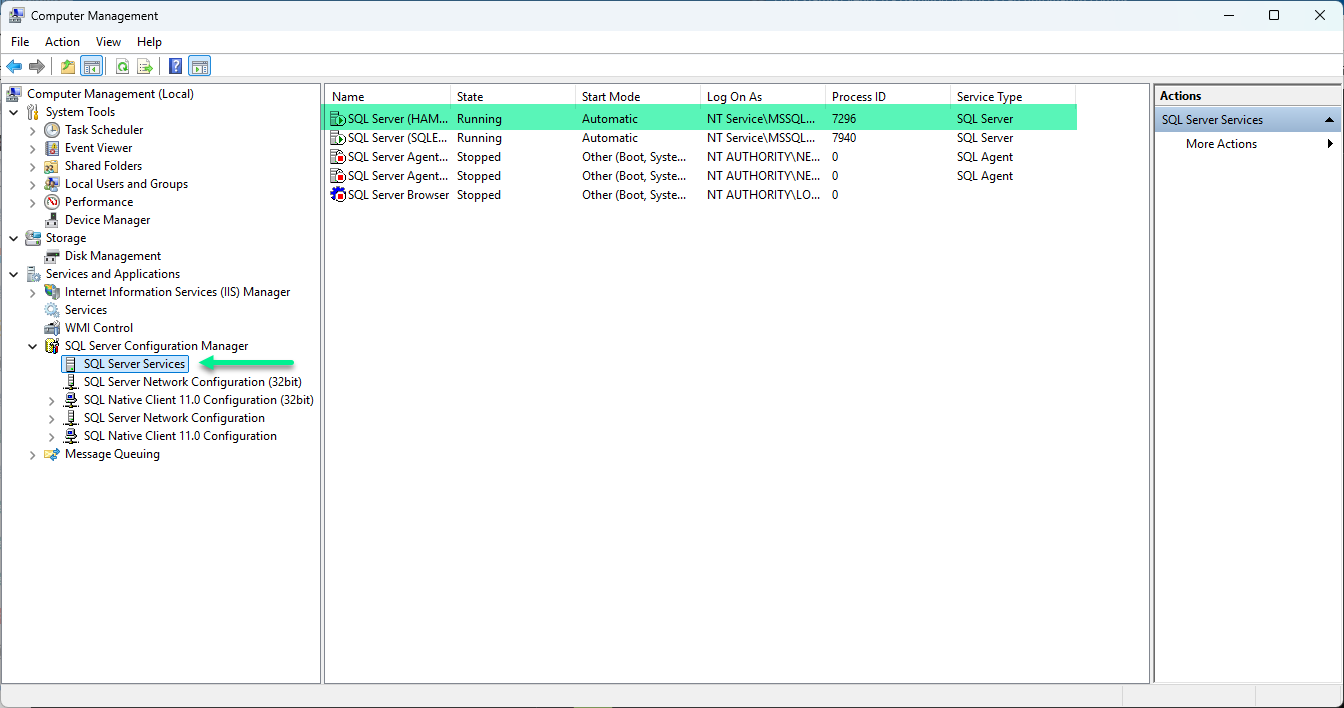This screenshot has width=1344, height=708.
Task: Select SQL Server Network Configuration (32bit) node
Action: (192, 382)
